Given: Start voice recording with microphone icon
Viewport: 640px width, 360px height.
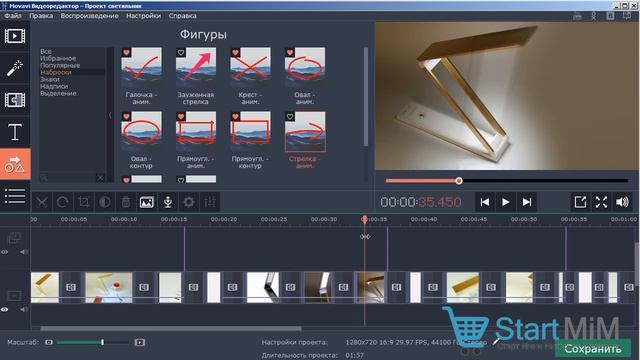Looking at the screenshot, I should pos(168,202).
